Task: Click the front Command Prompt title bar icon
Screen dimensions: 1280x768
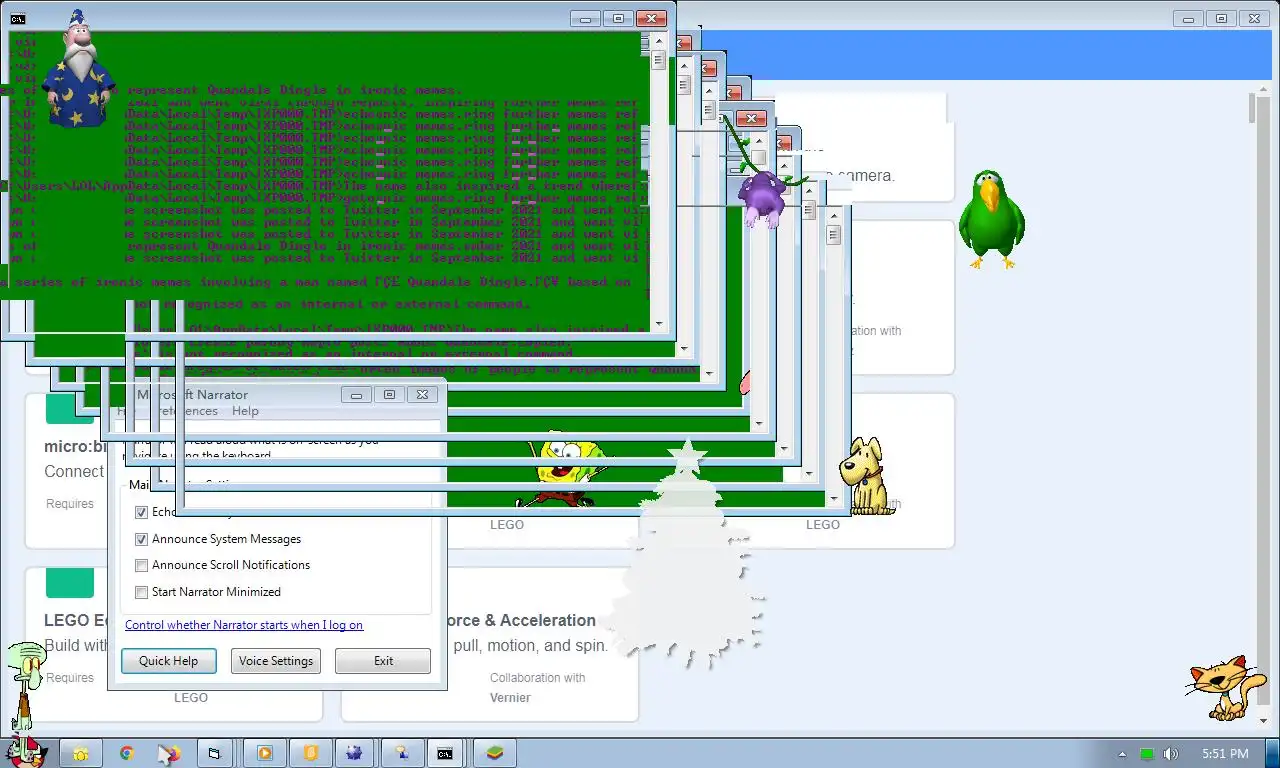Action: 17,18
